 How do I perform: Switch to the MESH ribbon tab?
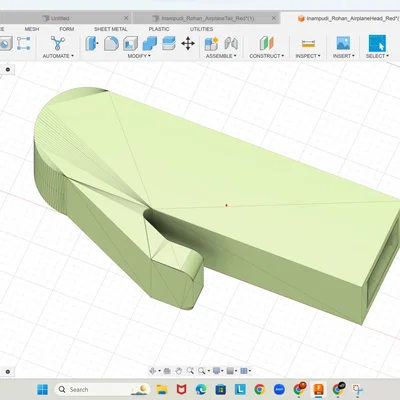point(32,29)
